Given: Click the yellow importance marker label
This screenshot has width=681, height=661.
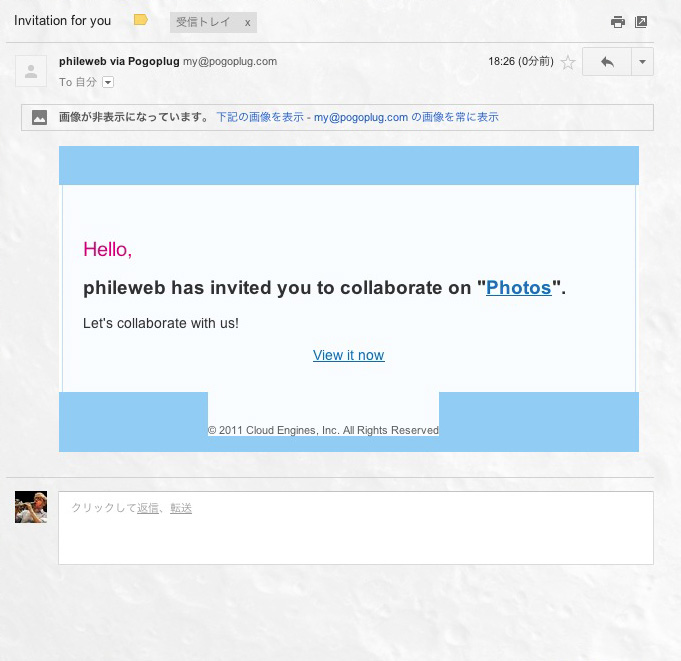Looking at the screenshot, I should coord(141,20).
